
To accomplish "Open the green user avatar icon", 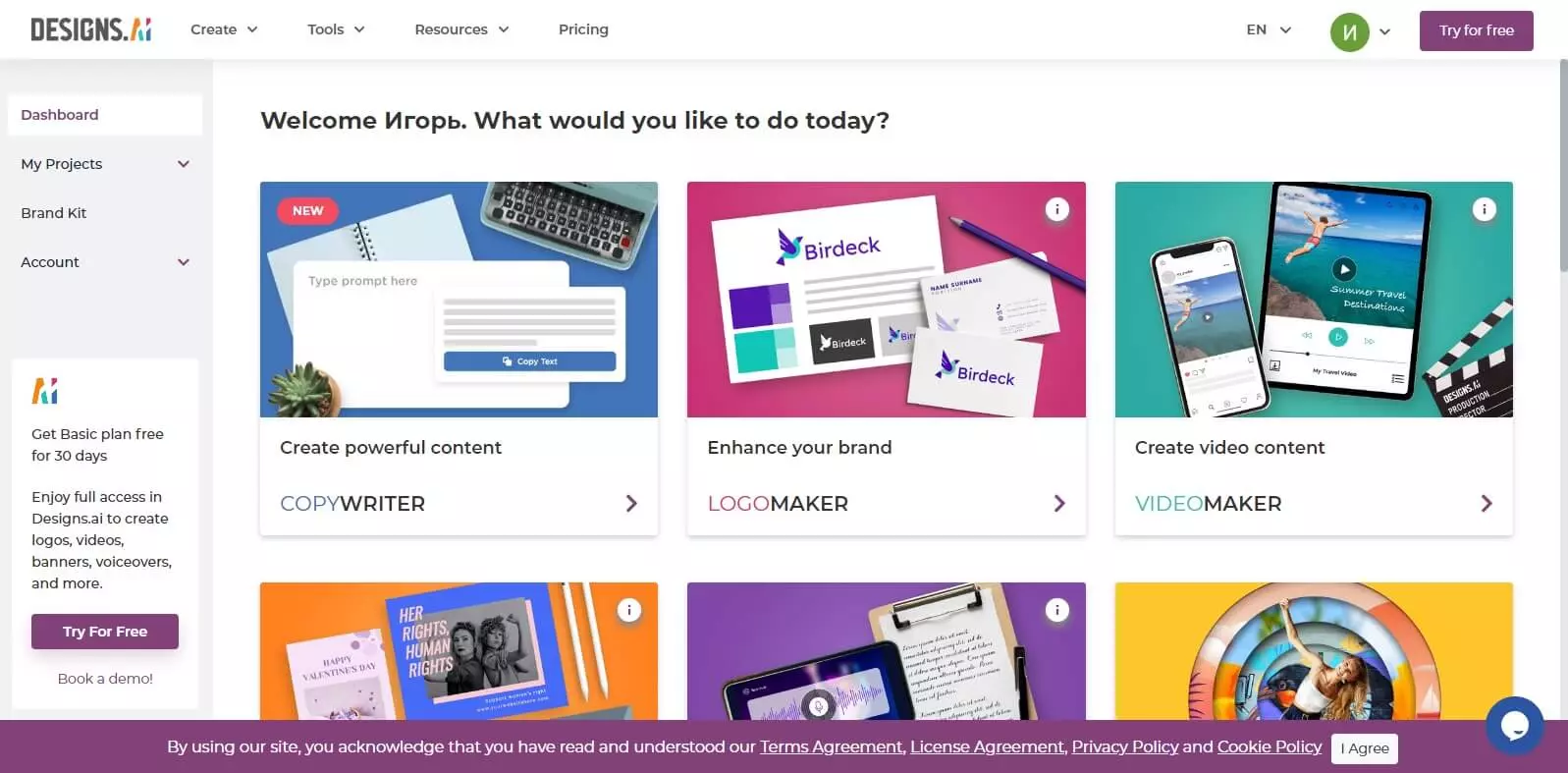I will pyautogui.click(x=1349, y=32).
